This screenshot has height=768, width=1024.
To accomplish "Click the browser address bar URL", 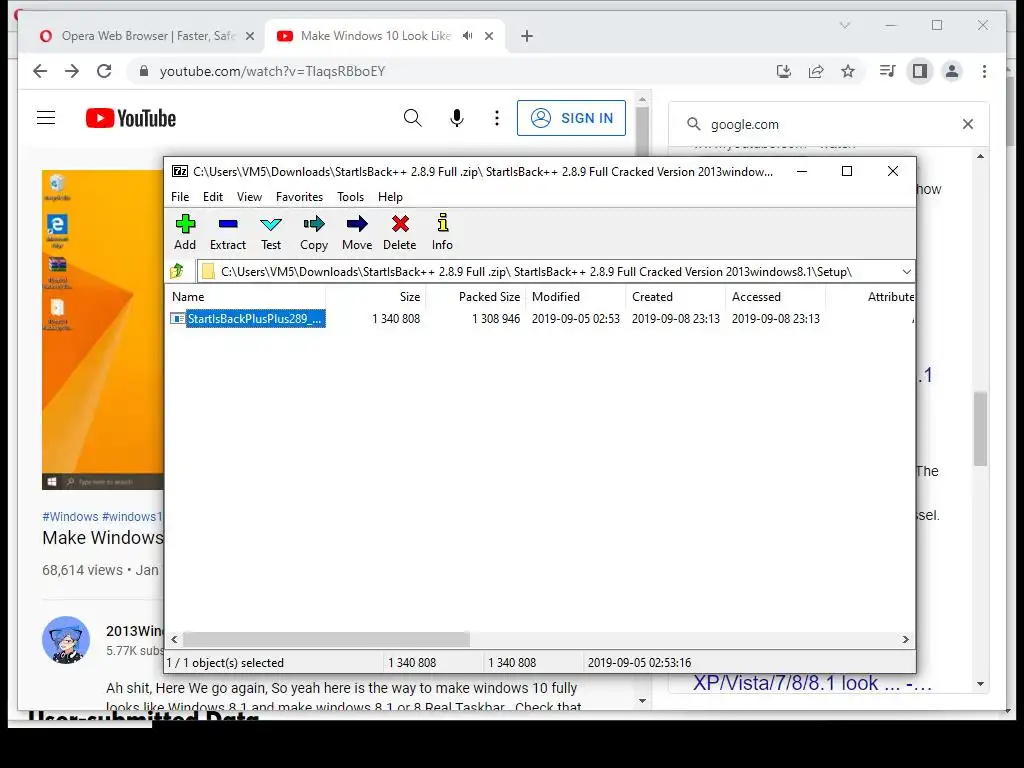I will (272, 71).
